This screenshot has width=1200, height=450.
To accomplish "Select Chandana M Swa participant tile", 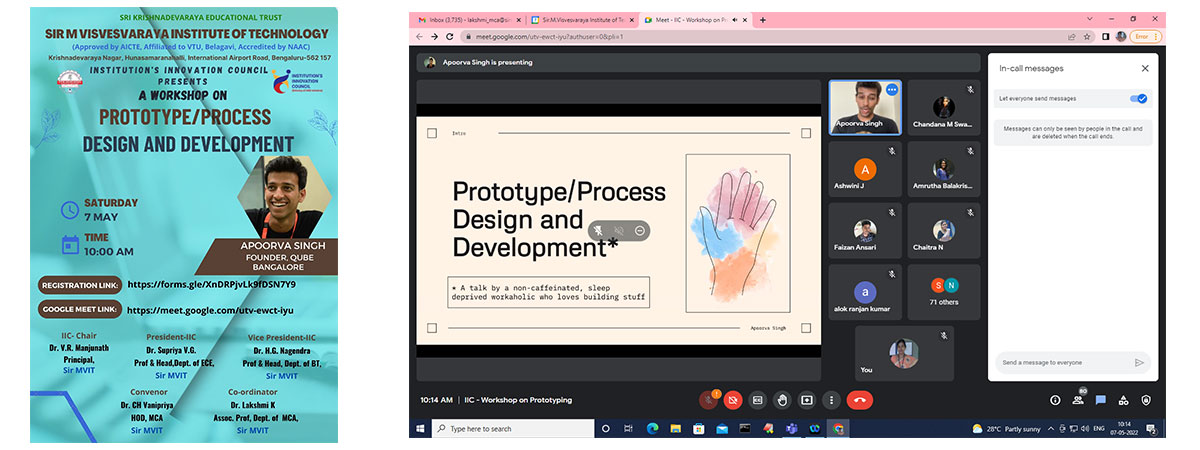I will [x=944, y=107].
